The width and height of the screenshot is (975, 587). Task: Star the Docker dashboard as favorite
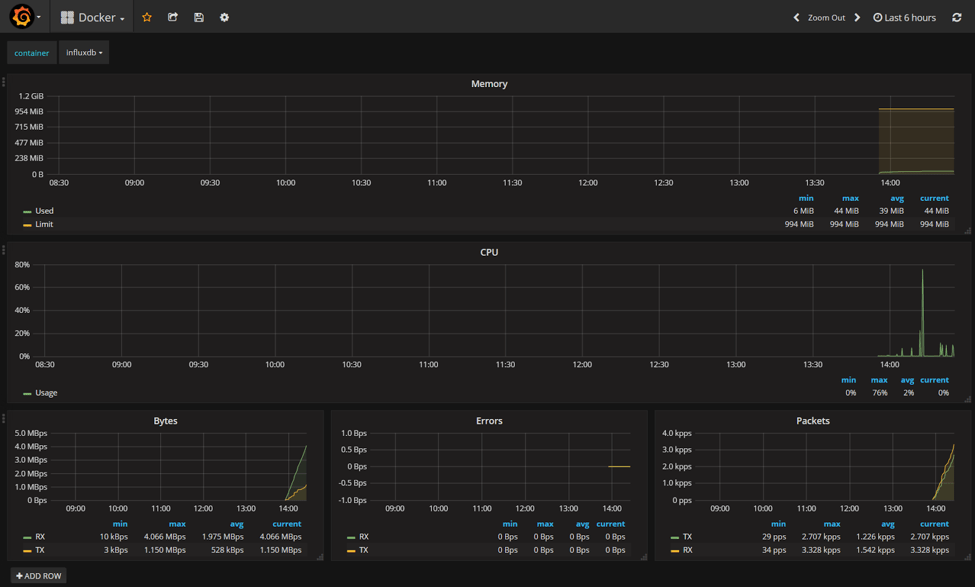click(x=147, y=17)
